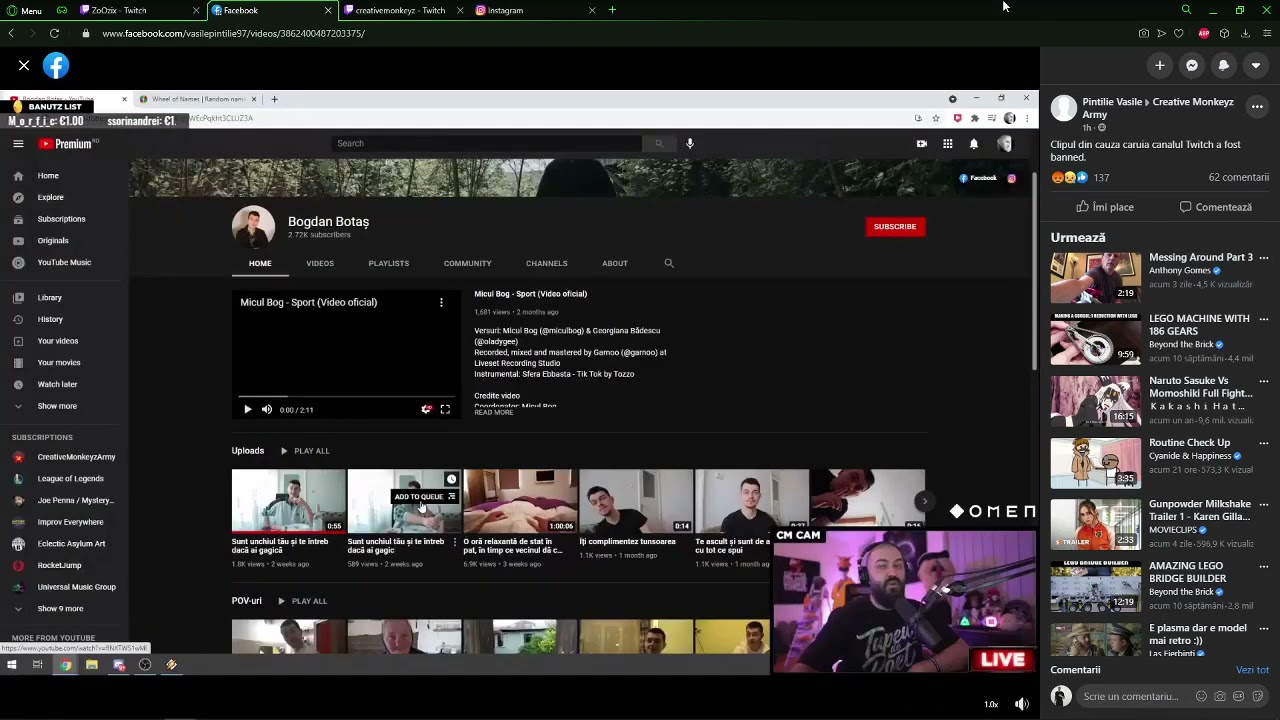
Task: Click the Facebook logo icon
Action: tap(56, 66)
